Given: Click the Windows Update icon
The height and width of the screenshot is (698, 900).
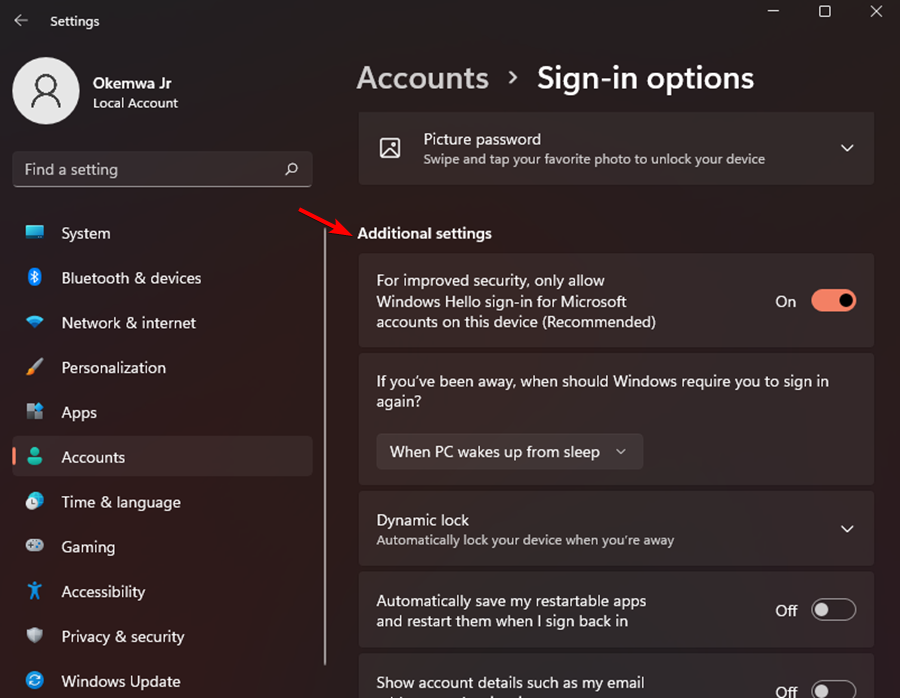Looking at the screenshot, I should point(36,681).
